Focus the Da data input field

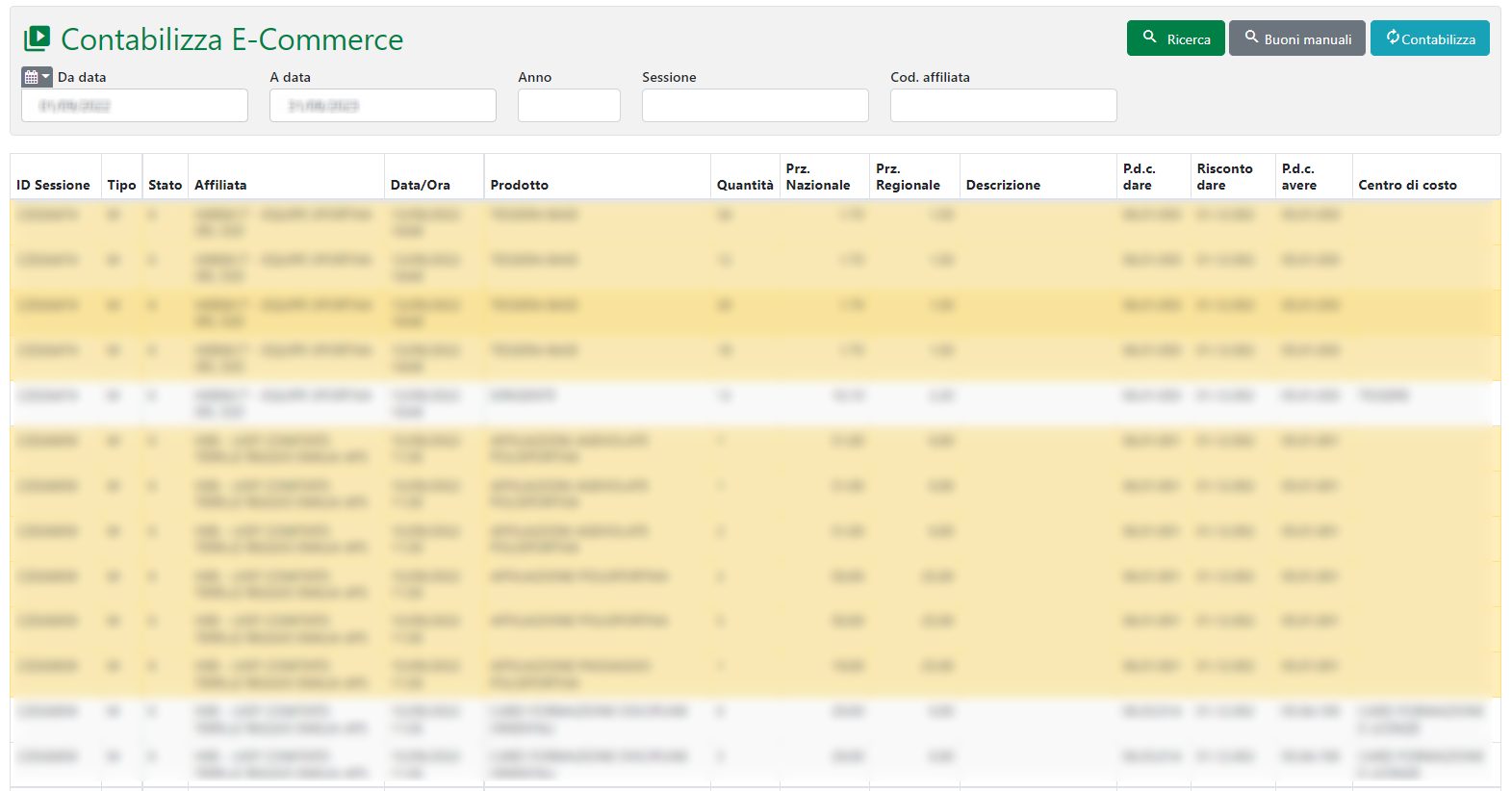(x=135, y=106)
